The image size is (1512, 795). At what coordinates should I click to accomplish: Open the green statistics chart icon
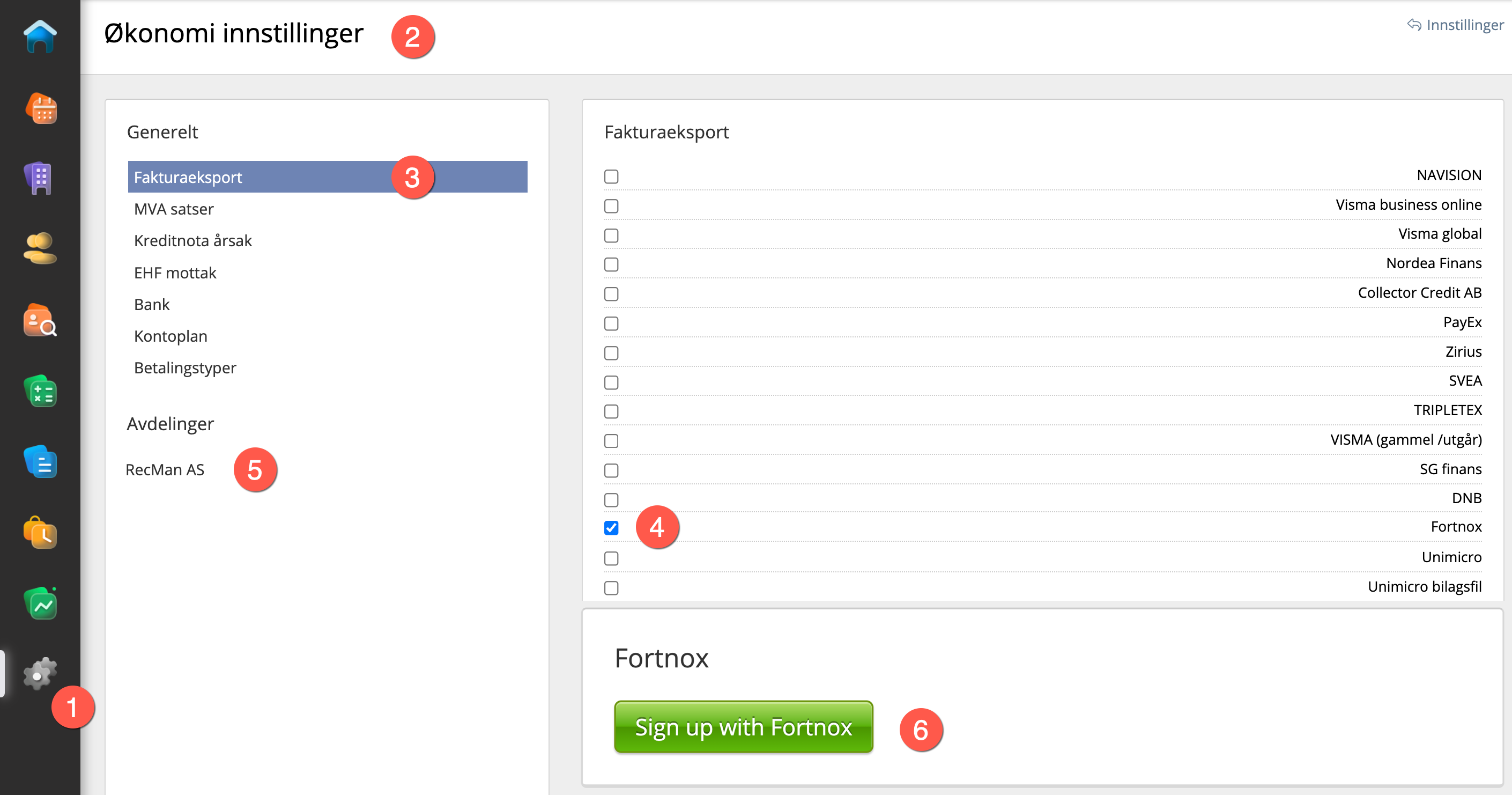40,603
